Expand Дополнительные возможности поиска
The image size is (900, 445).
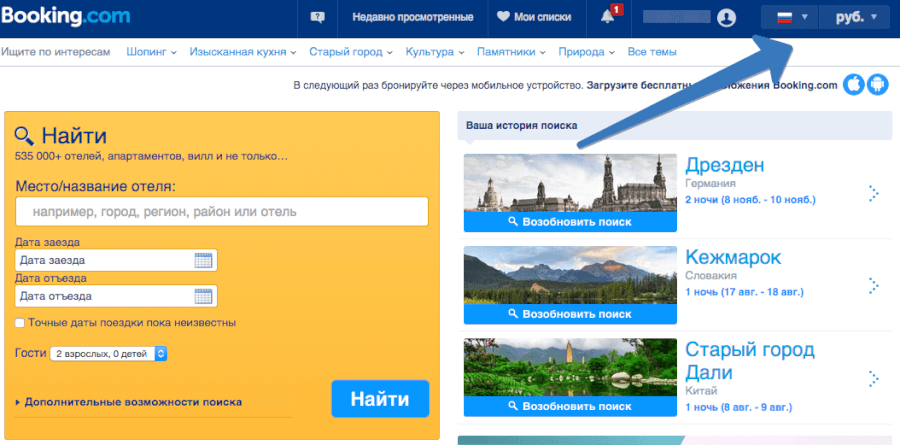(x=128, y=402)
